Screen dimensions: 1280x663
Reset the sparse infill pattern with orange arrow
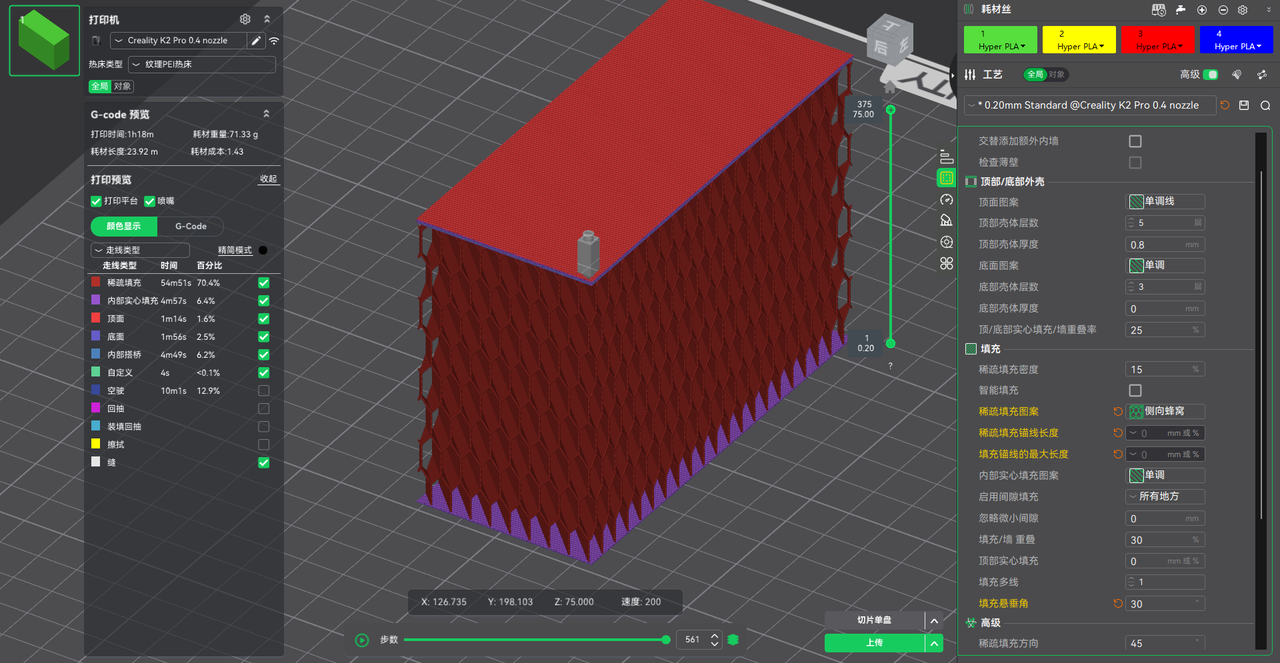tap(1118, 411)
